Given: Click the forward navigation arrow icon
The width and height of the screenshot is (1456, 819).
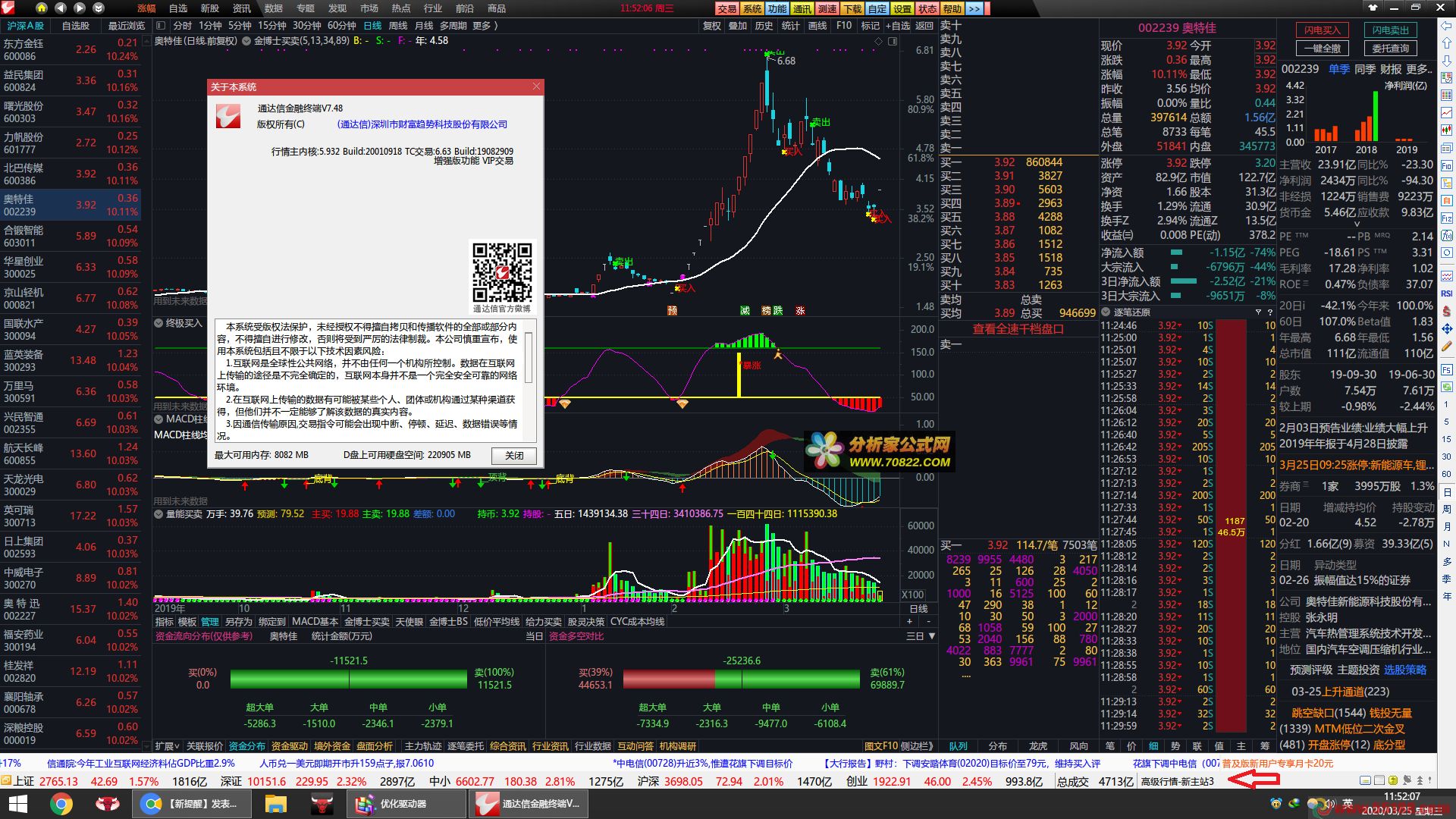Looking at the screenshot, I should click(x=79, y=8).
